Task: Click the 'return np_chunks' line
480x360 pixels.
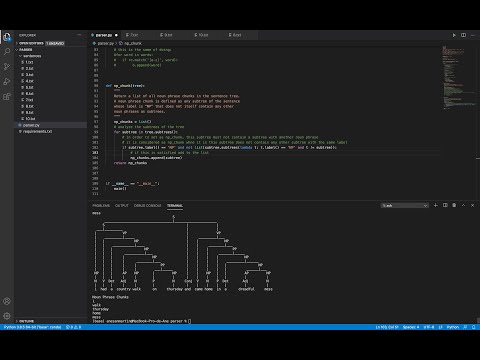Action: [x=130, y=163]
